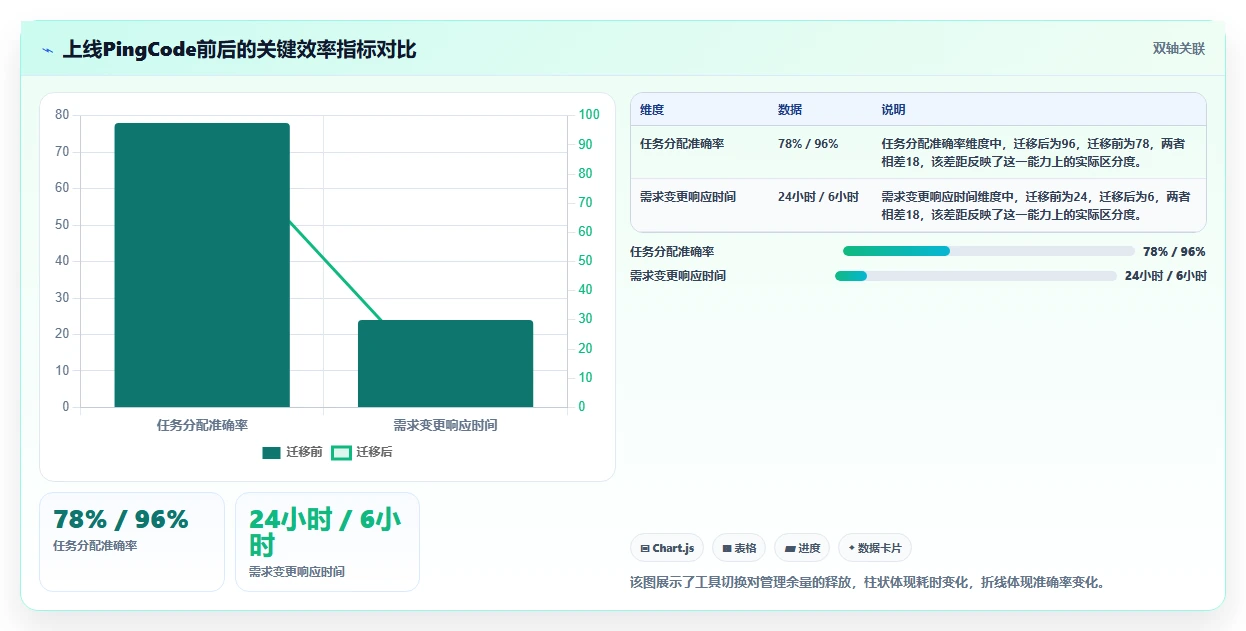1246x631 pixels.
Task: Click the right-axis 100 tick label
Action: (589, 115)
